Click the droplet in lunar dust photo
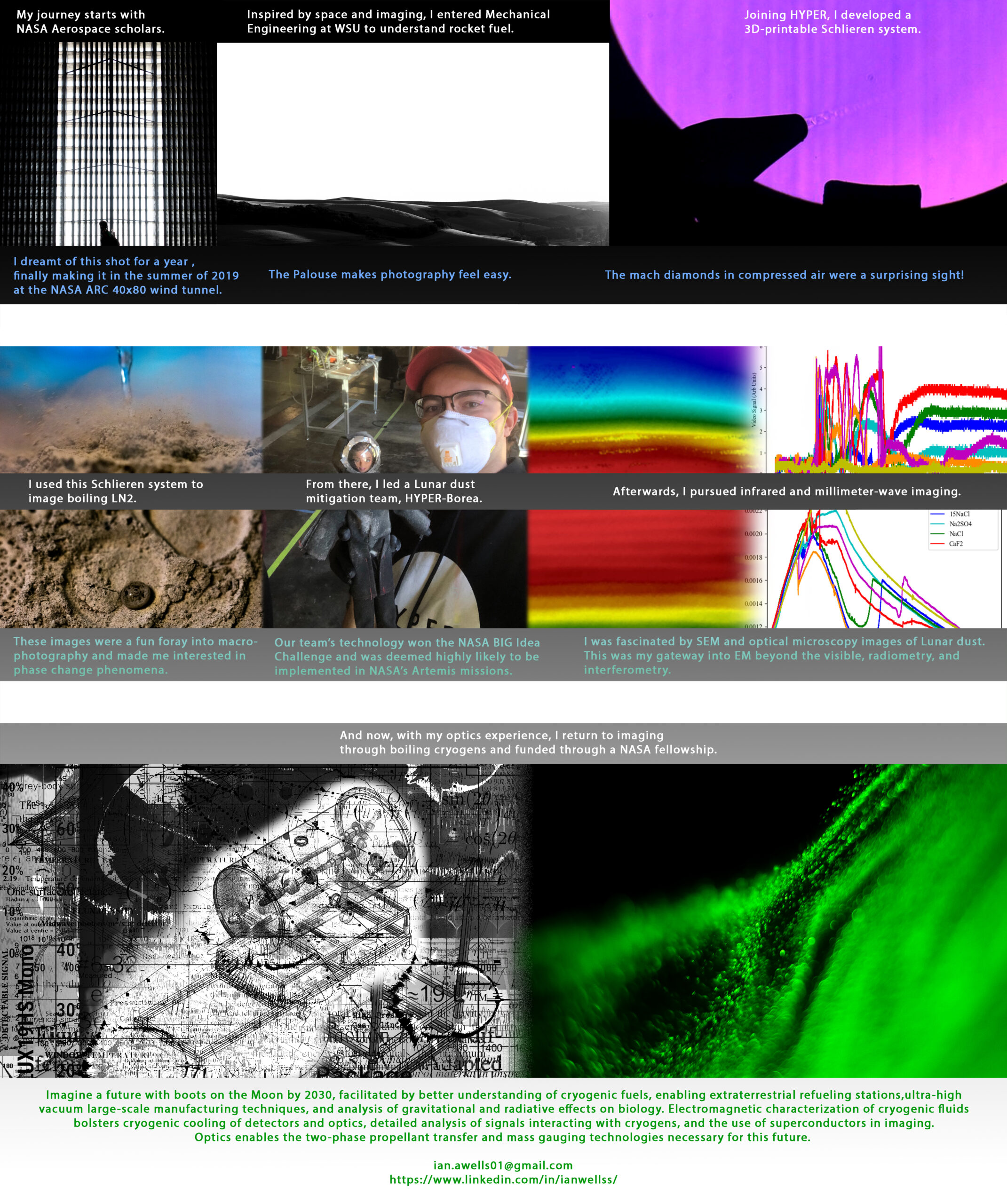This screenshot has height=1204, width=1007. point(131,569)
